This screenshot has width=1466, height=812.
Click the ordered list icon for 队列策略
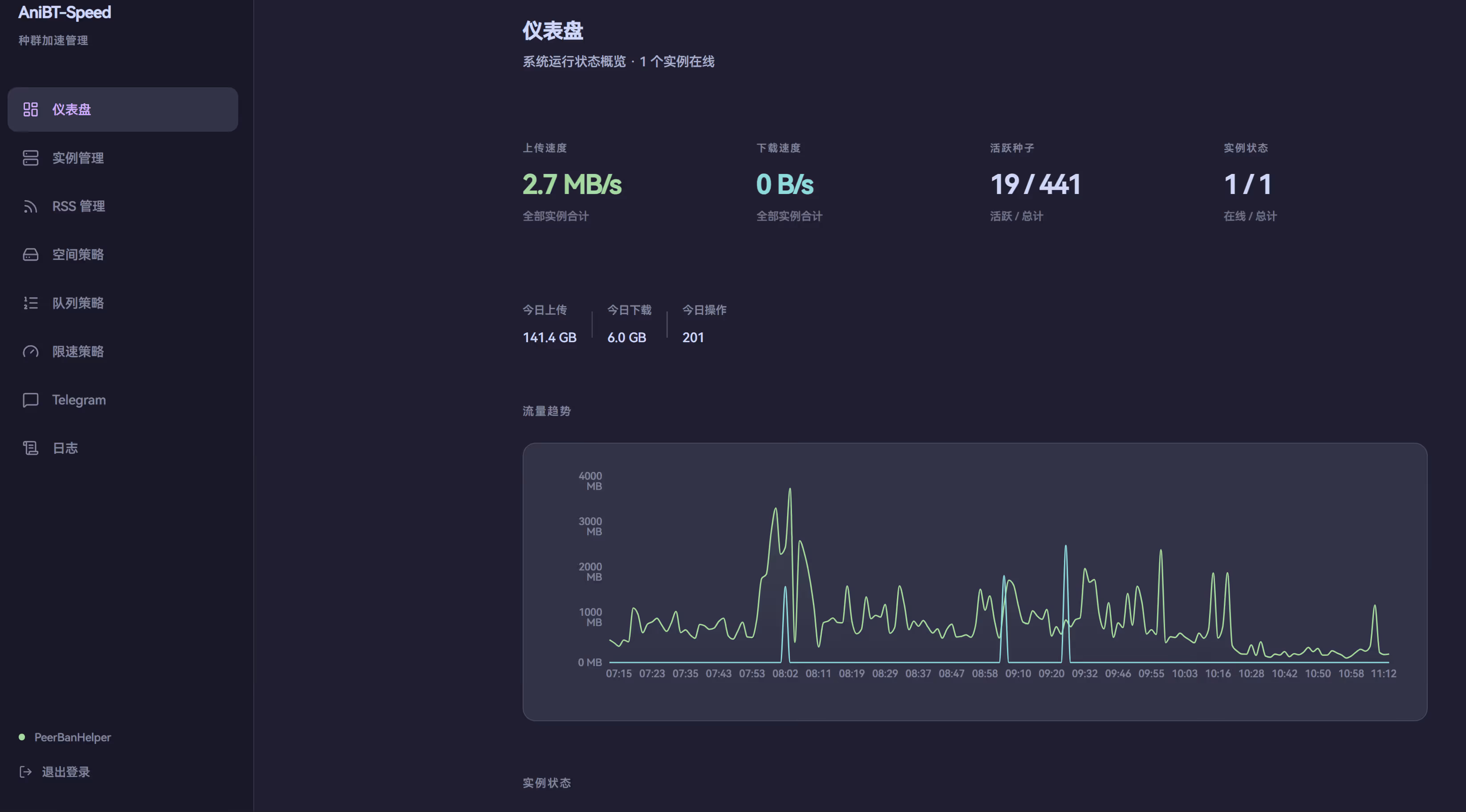tap(30, 303)
